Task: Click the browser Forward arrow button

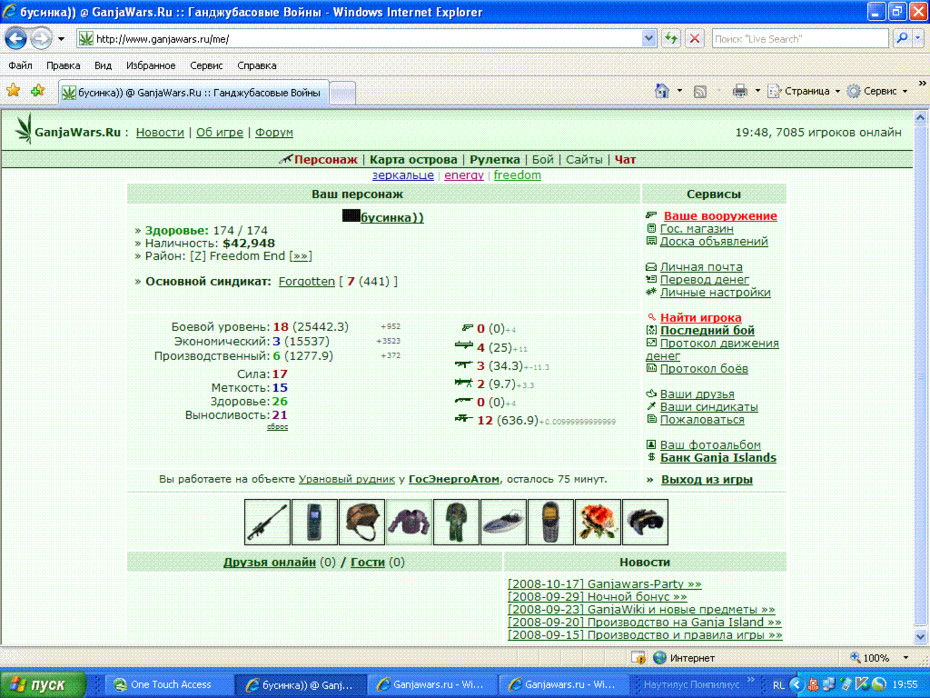Action: tap(40, 39)
